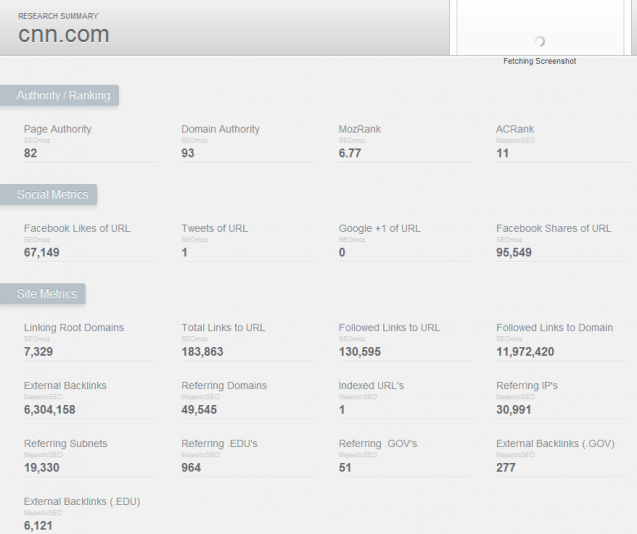
Task: Select Referring .EDU's value 964
Action: [191, 468]
